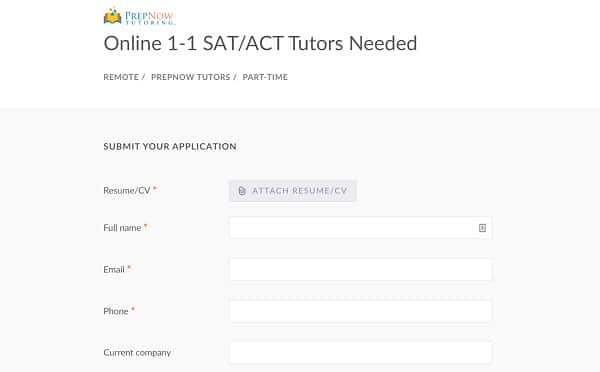
Task: Click the 'Online 1-1 SAT/ACT Tutors Needed' heading
Action: (x=260, y=43)
